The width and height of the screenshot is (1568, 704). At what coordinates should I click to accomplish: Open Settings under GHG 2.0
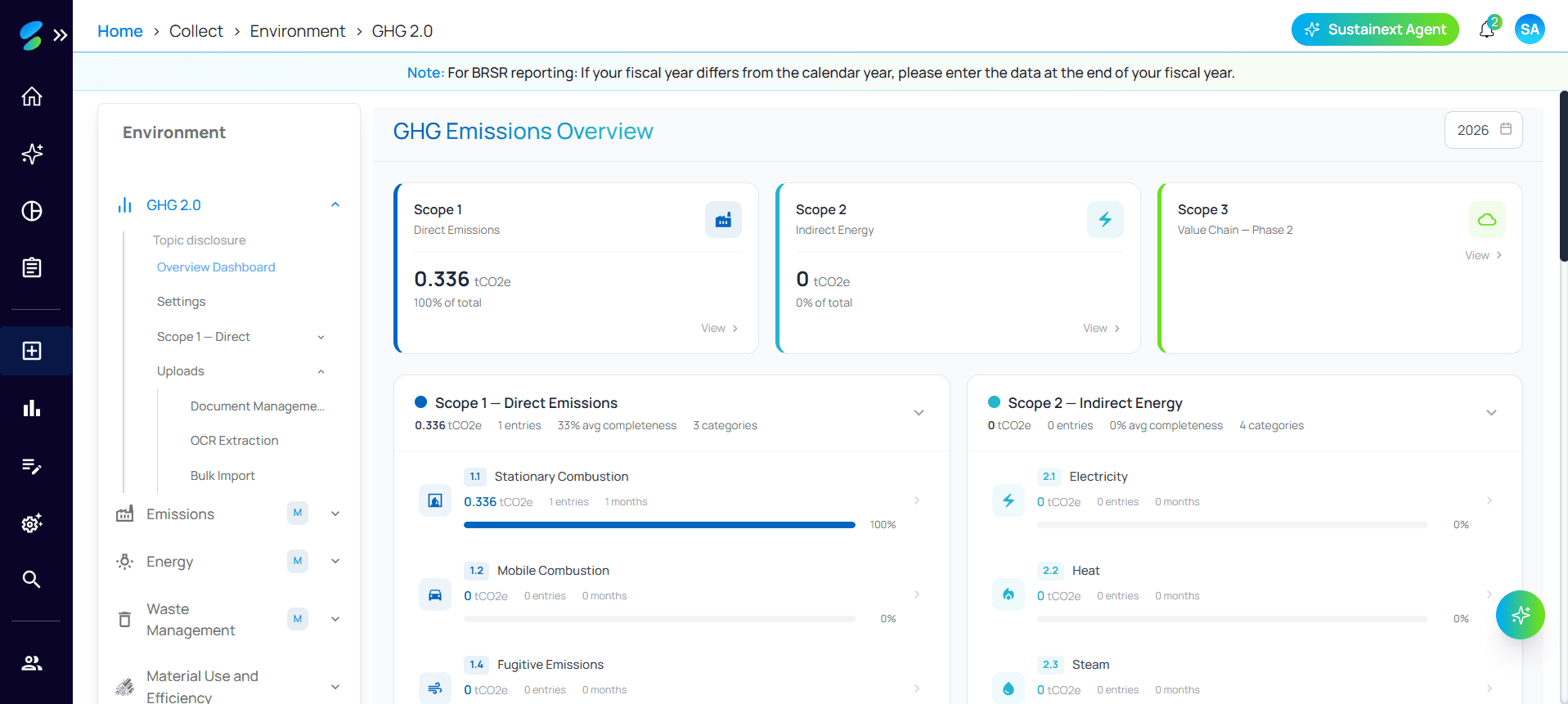click(x=182, y=302)
